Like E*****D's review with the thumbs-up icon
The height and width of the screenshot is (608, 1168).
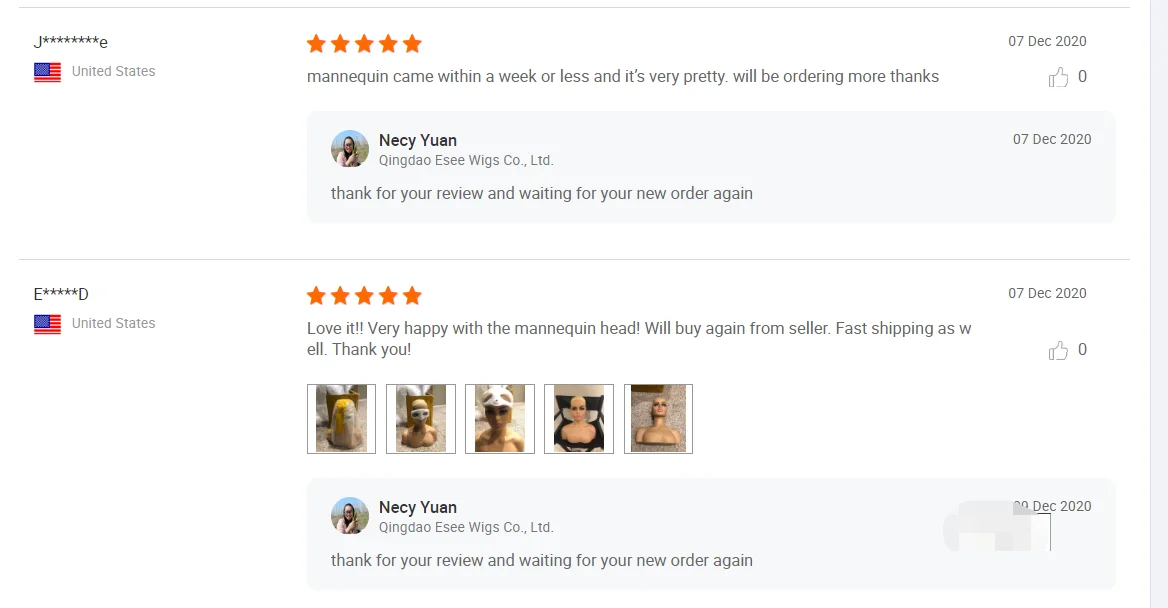pyautogui.click(x=1058, y=350)
